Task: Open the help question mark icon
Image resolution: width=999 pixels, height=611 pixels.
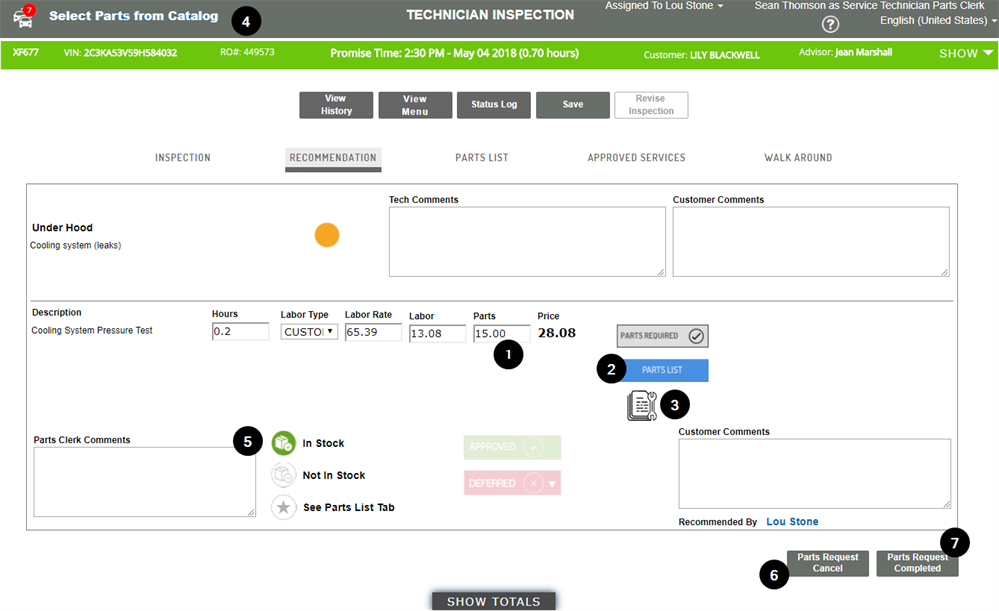Action: tap(830, 25)
